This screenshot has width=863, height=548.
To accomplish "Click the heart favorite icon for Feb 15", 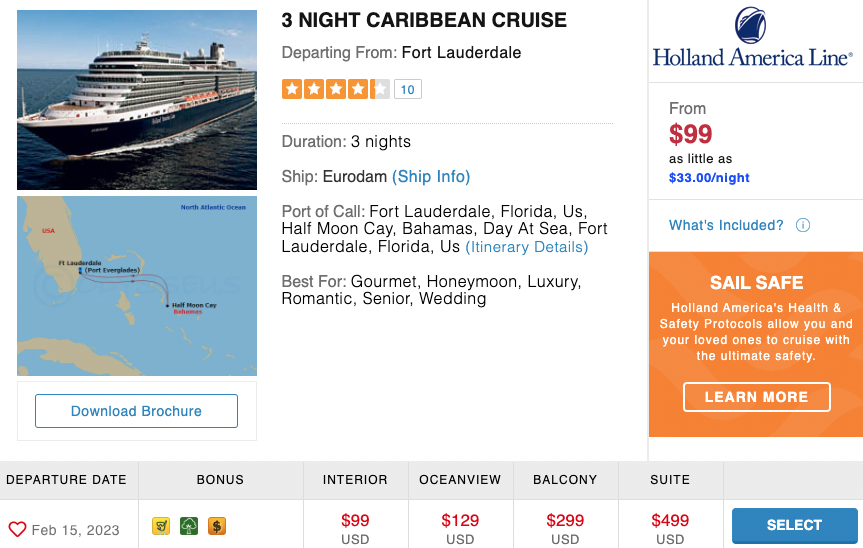I will click(17, 529).
